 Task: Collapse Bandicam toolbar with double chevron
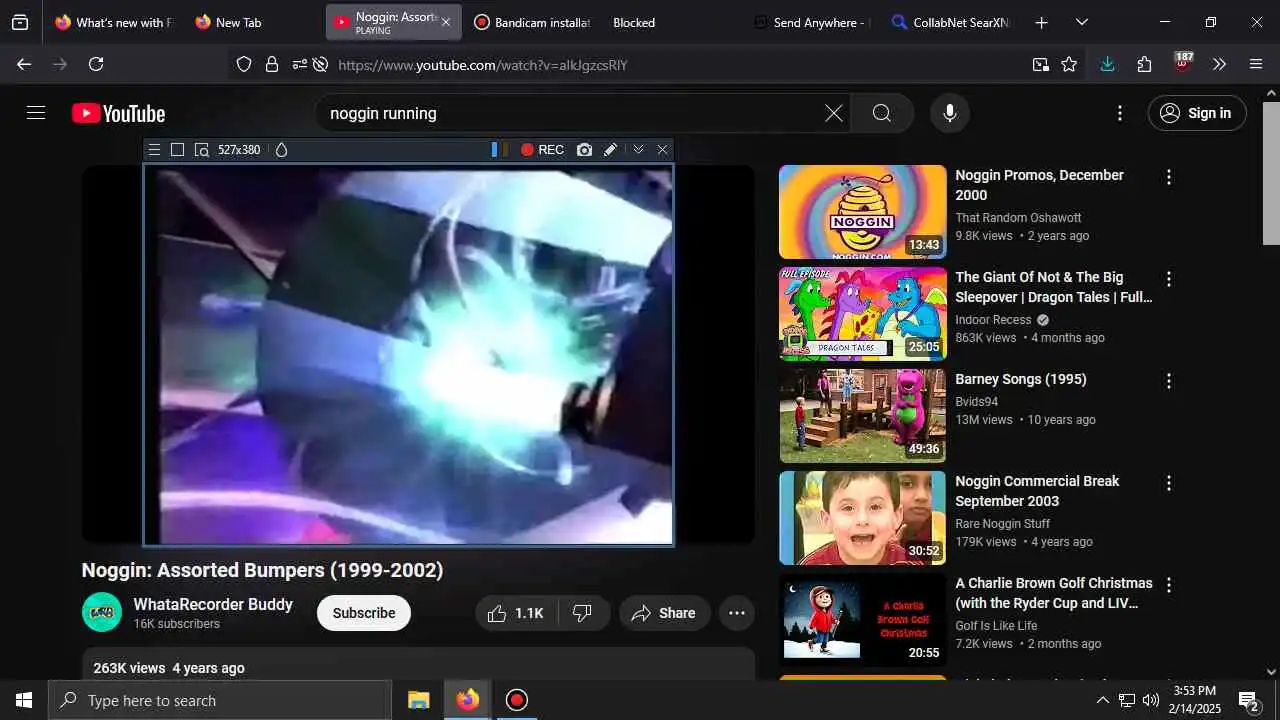point(638,150)
